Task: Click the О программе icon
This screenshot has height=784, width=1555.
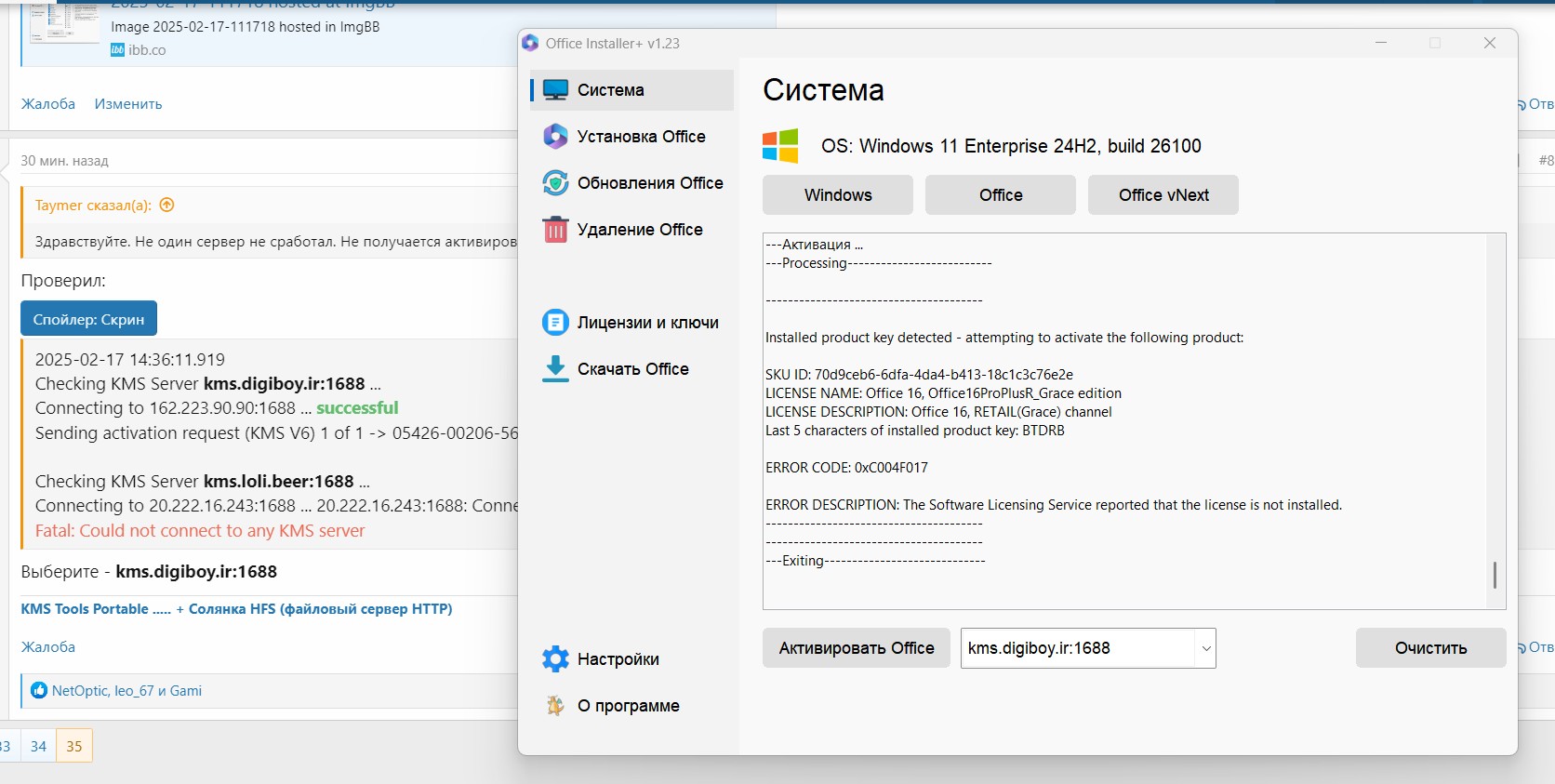Action: tap(555, 706)
